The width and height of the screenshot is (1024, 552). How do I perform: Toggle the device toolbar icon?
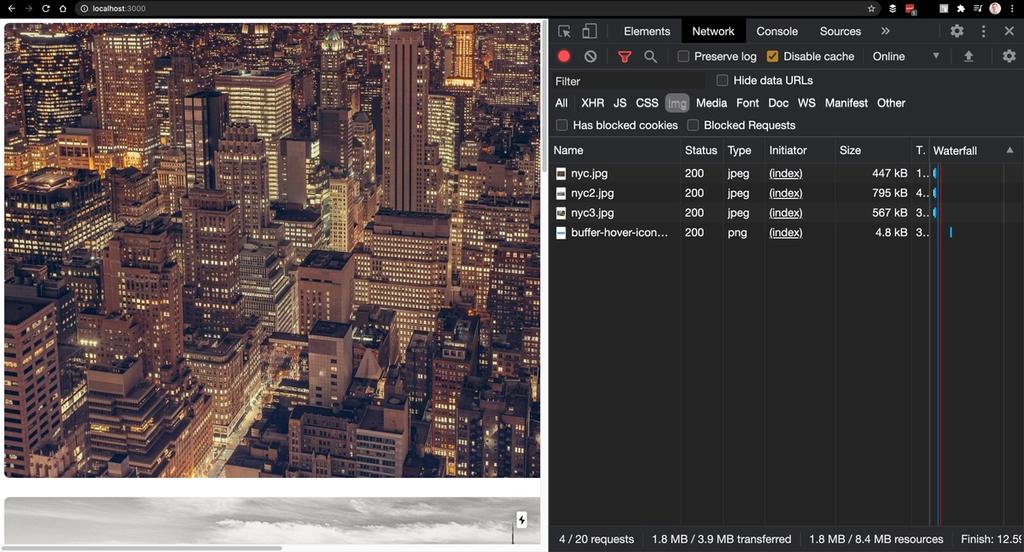(590, 31)
